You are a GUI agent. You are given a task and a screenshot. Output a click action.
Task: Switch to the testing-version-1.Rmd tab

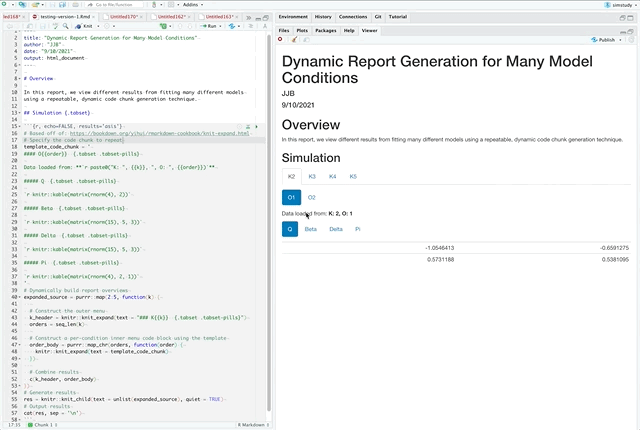[62, 17]
